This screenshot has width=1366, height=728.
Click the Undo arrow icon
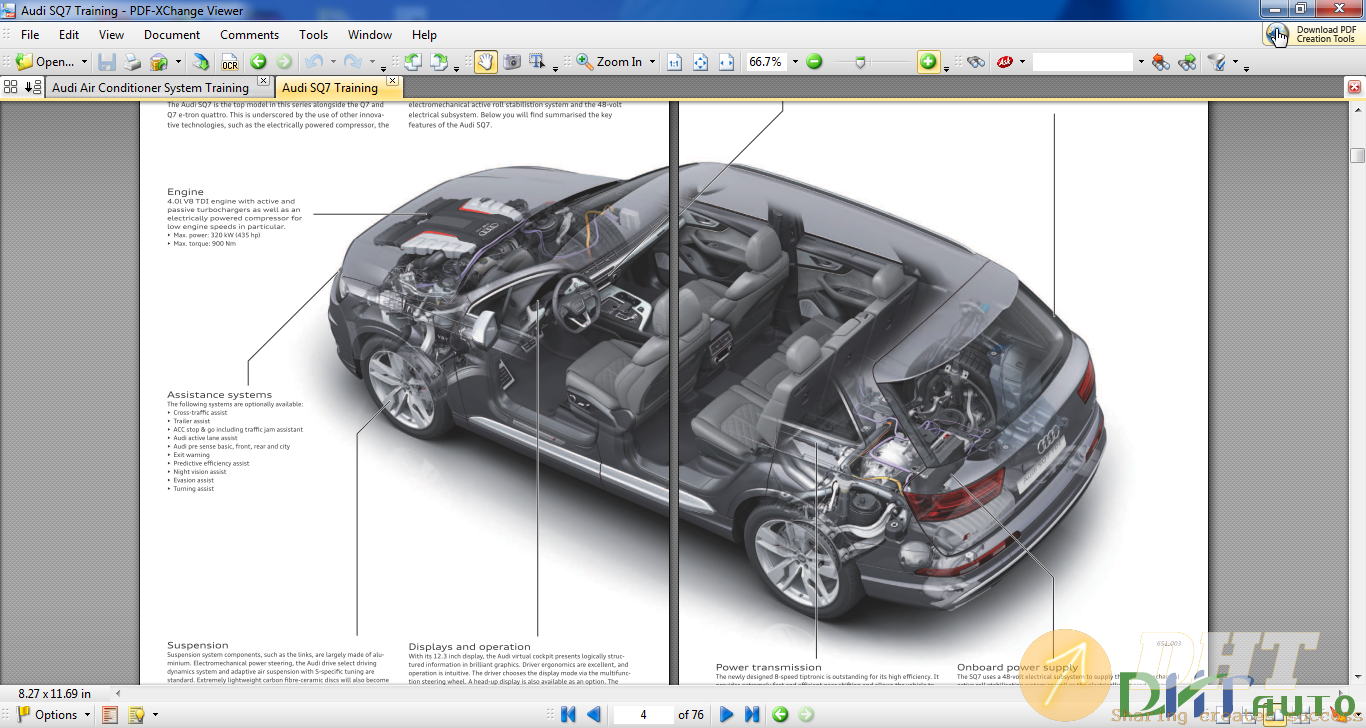click(314, 62)
